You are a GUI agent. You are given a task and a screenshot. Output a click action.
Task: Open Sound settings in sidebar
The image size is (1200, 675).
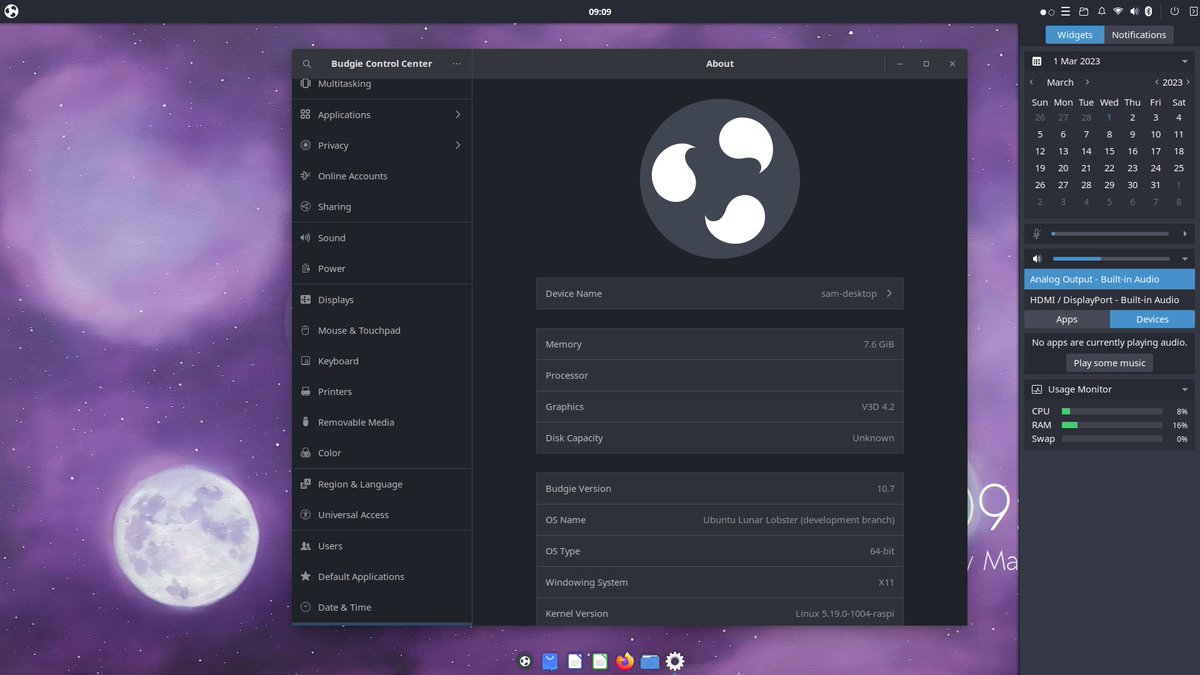point(382,238)
